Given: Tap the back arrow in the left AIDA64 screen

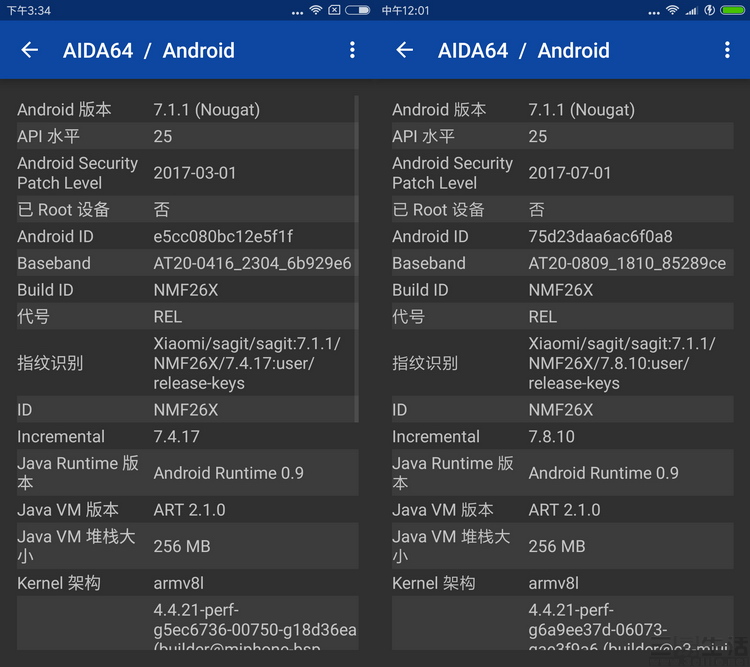Looking at the screenshot, I should pos(30,50).
